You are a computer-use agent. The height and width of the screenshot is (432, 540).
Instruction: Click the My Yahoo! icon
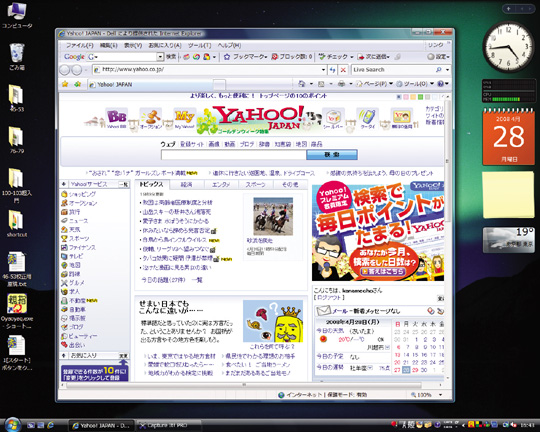185,118
